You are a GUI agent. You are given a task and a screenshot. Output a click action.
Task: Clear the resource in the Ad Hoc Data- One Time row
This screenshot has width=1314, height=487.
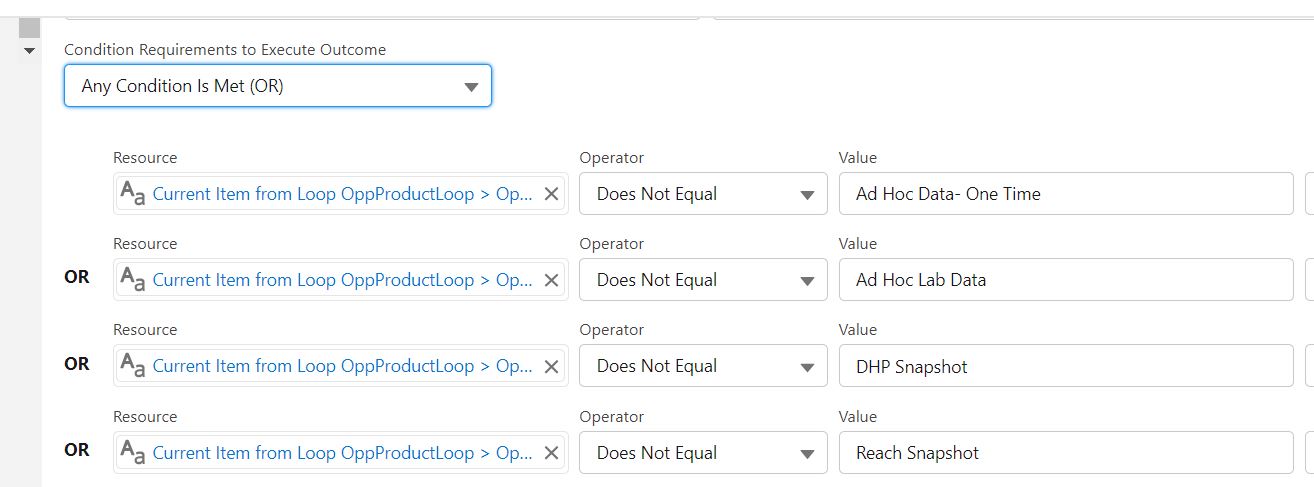[x=551, y=194]
